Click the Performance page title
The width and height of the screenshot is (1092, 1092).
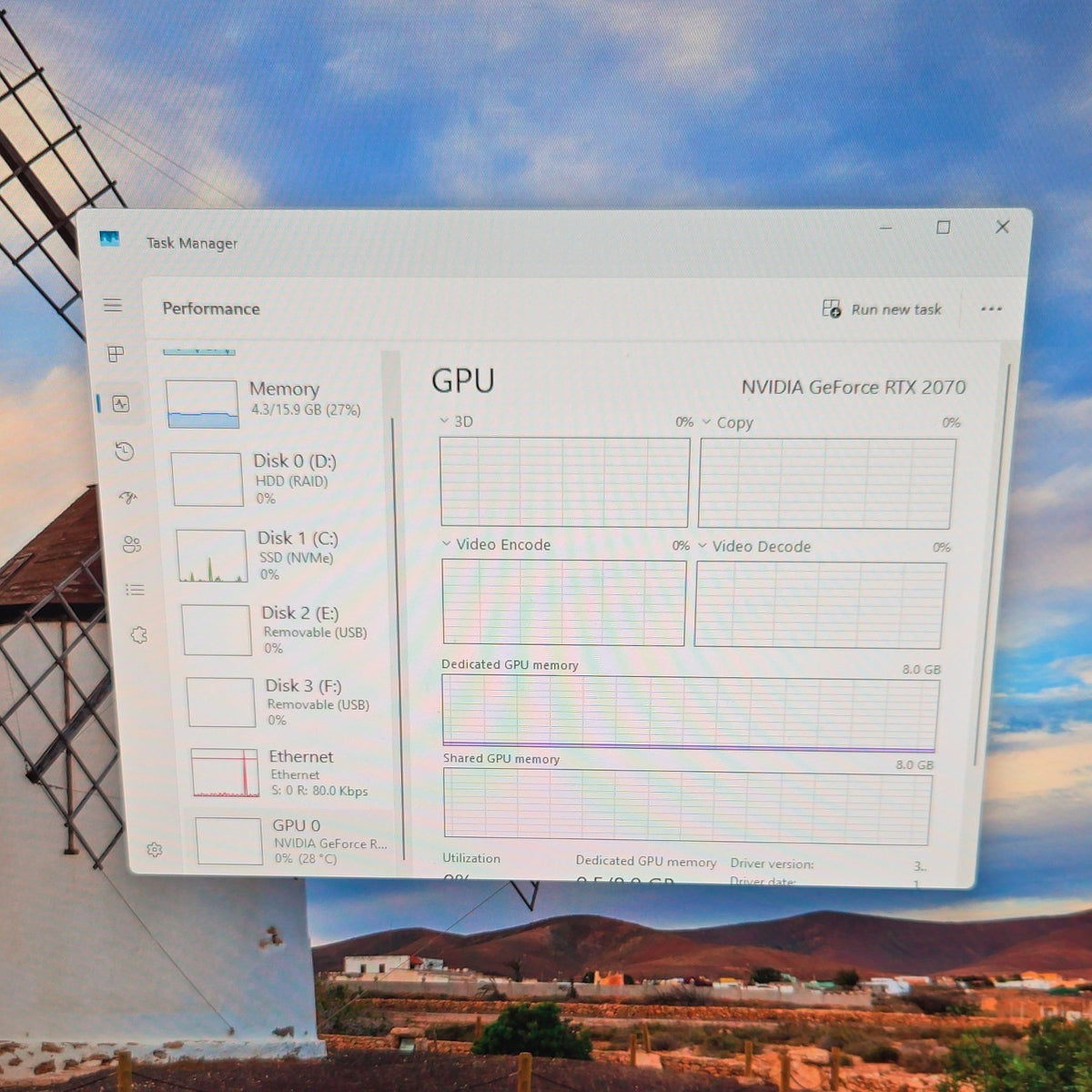(211, 308)
